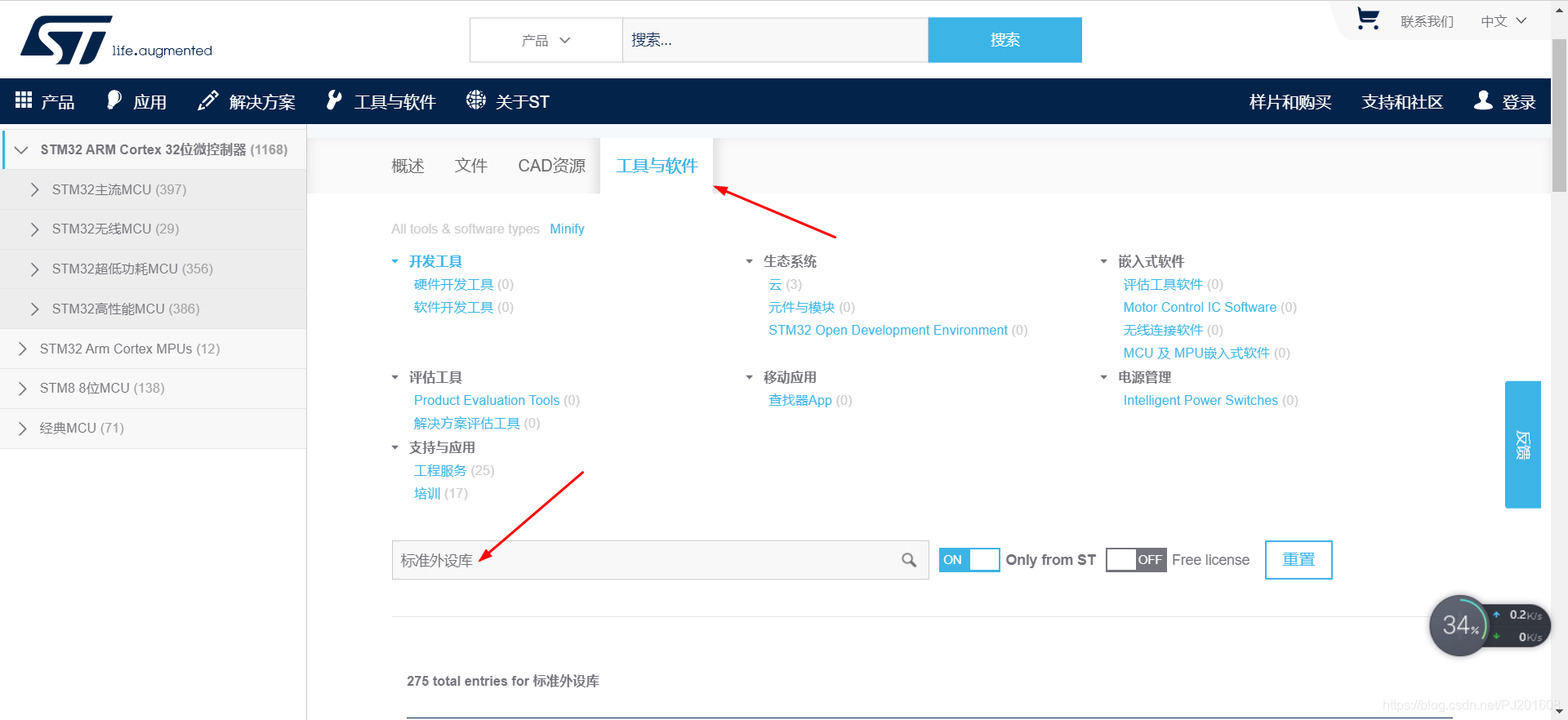Filter by 培训 (17)
The image size is (1568, 720).
pyautogui.click(x=440, y=493)
